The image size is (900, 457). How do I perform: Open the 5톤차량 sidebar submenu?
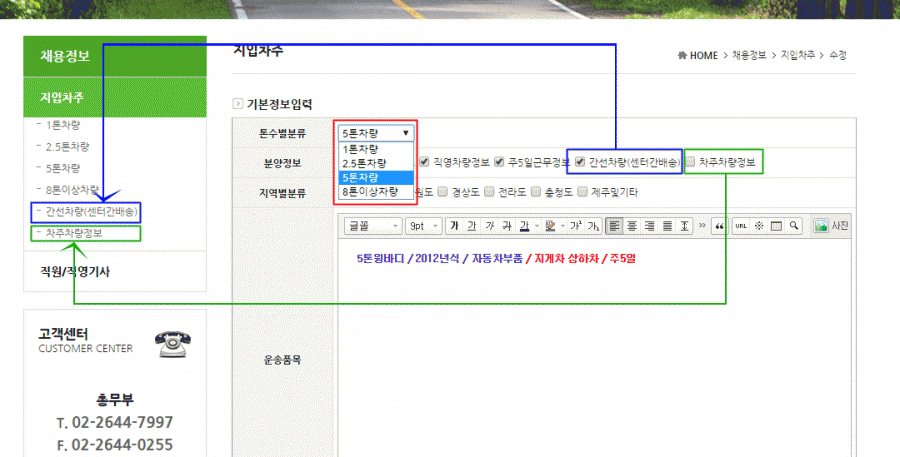(63, 168)
